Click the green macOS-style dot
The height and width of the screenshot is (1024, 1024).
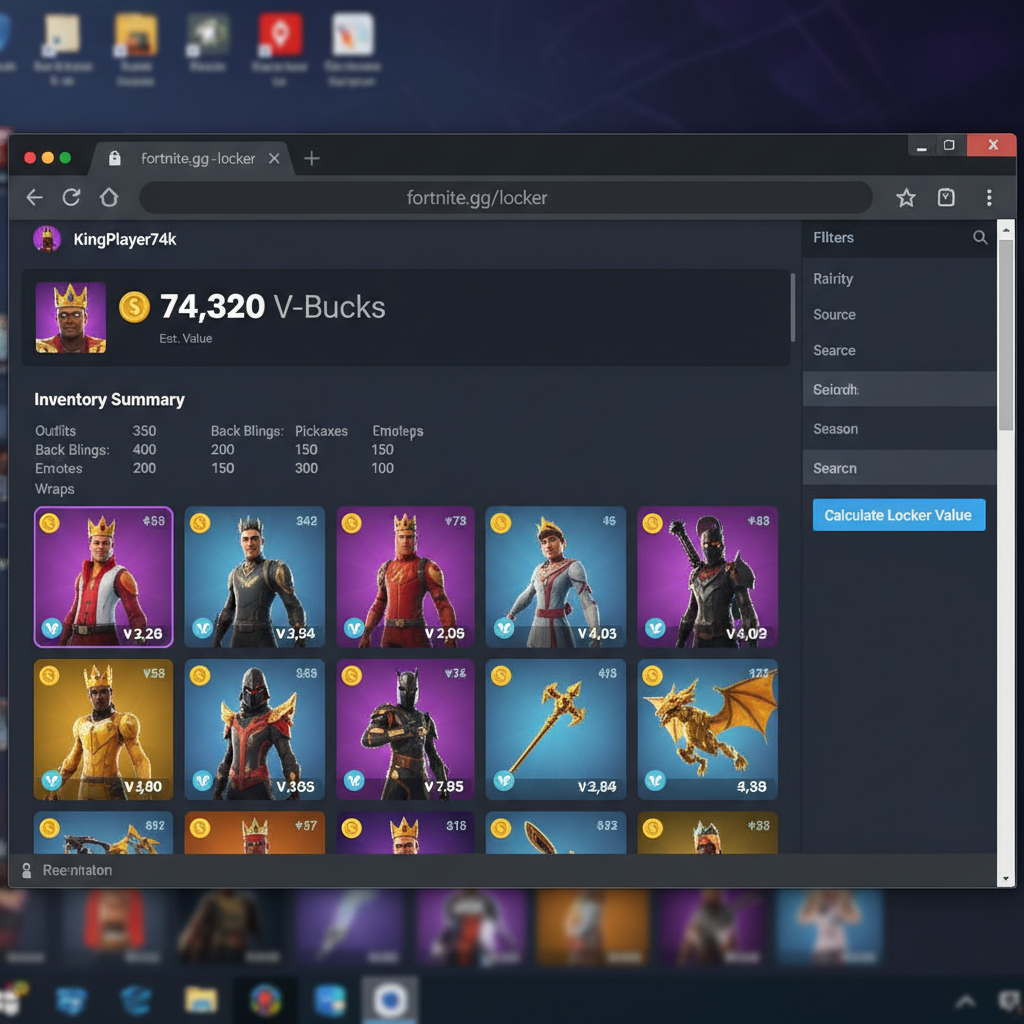[x=65, y=157]
